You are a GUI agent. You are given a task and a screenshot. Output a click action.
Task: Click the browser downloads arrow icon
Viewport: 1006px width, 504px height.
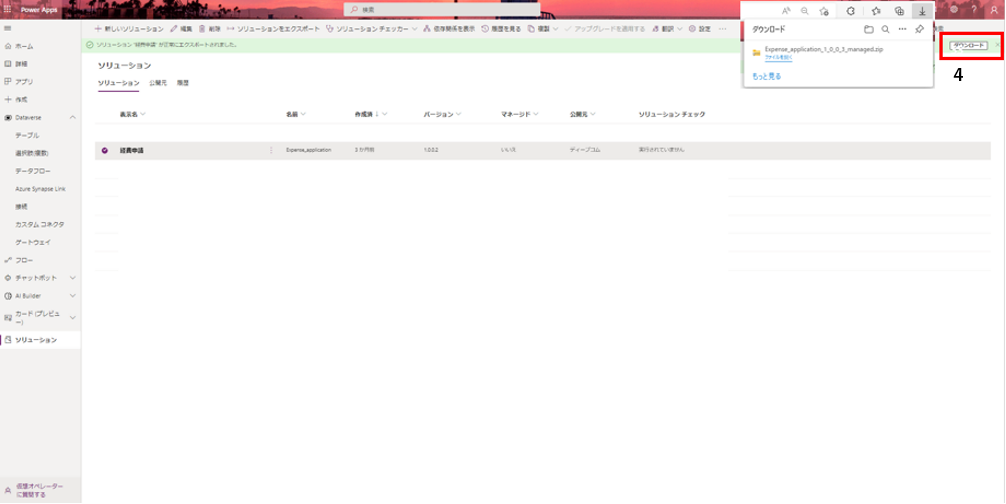[x=921, y=10]
